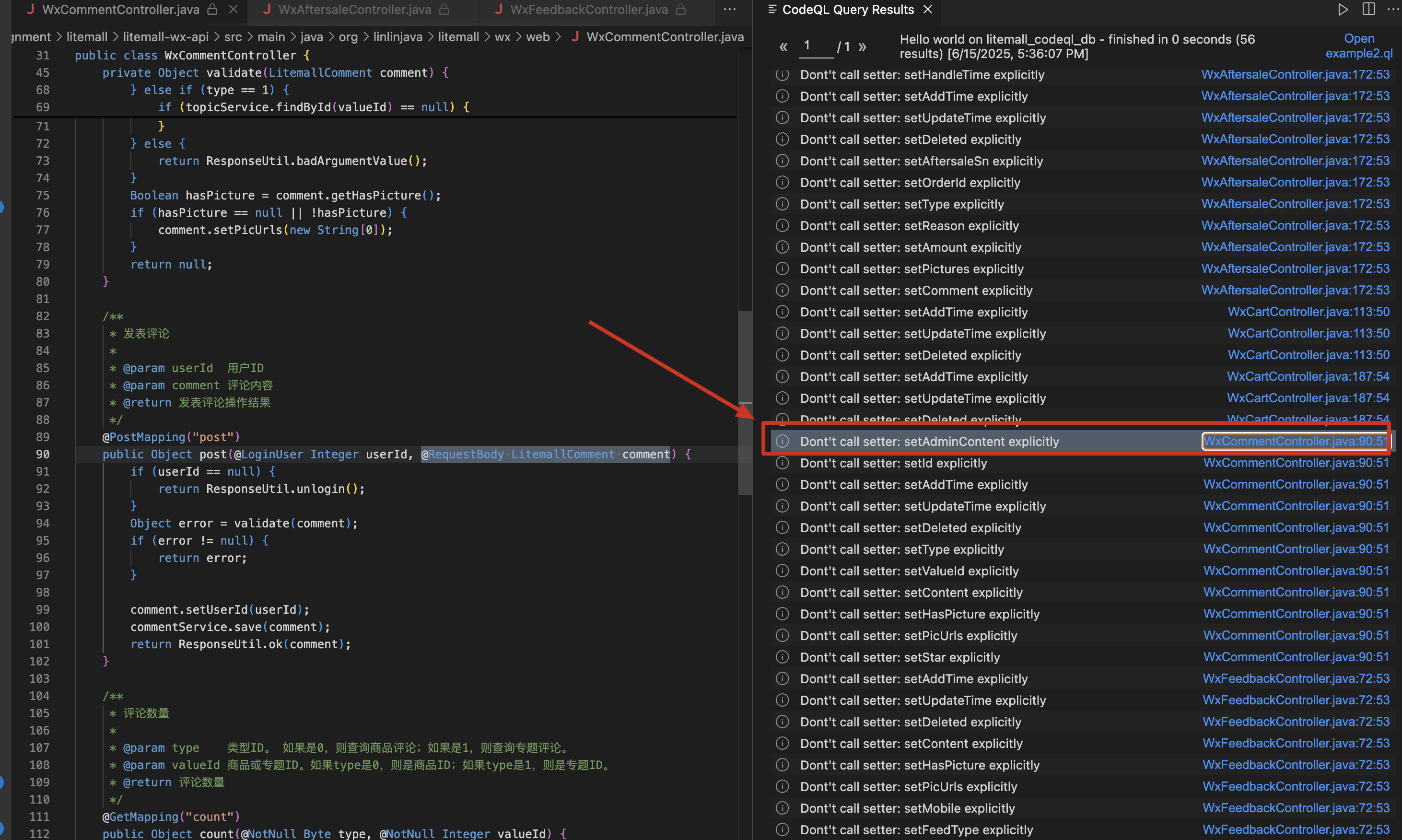1402x840 pixels.
Task: Close the WxCommentController.java tab
Action: click(x=233, y=10)
